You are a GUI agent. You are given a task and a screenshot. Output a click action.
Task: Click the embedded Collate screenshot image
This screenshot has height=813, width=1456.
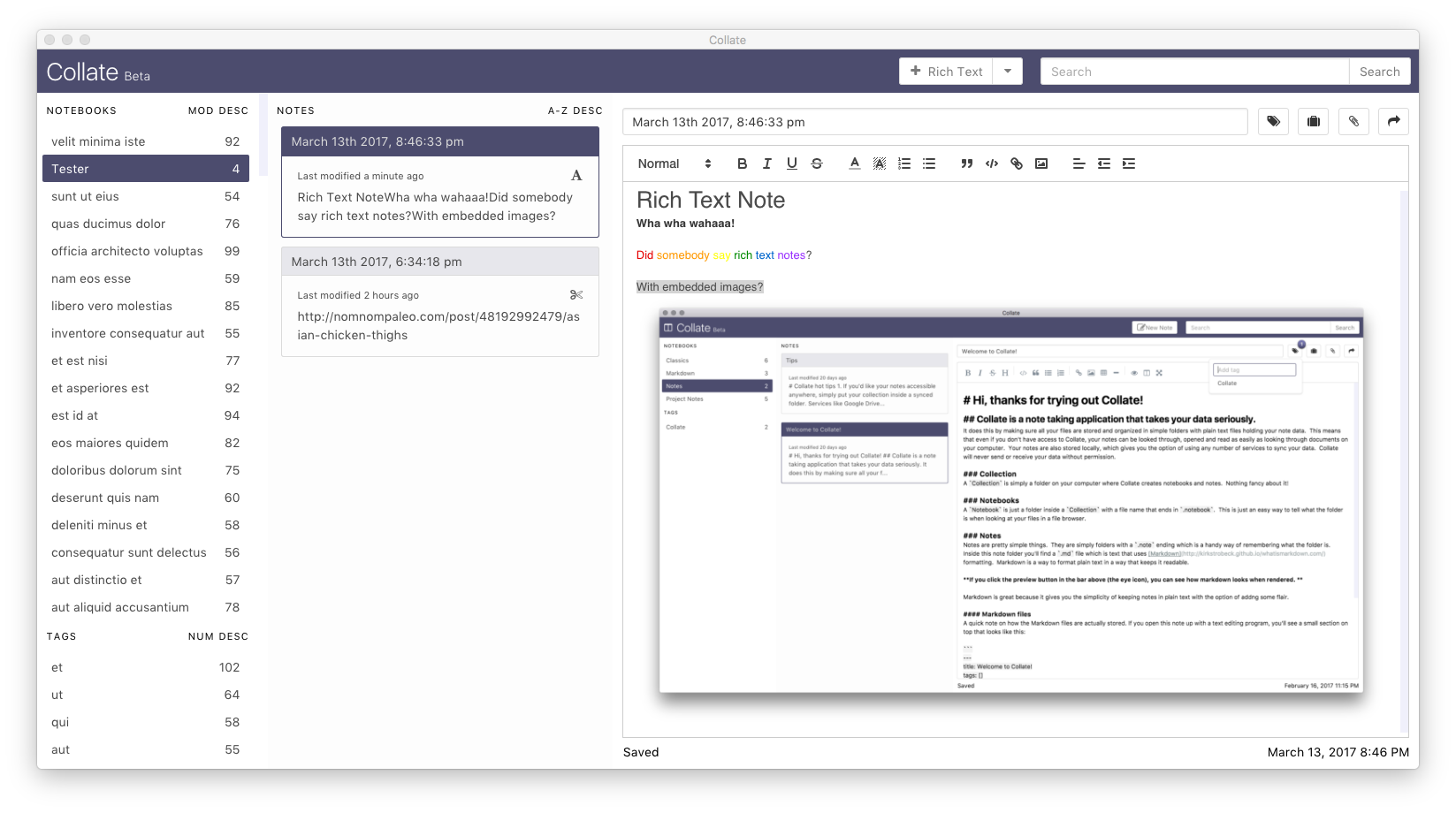(1011, 500)
